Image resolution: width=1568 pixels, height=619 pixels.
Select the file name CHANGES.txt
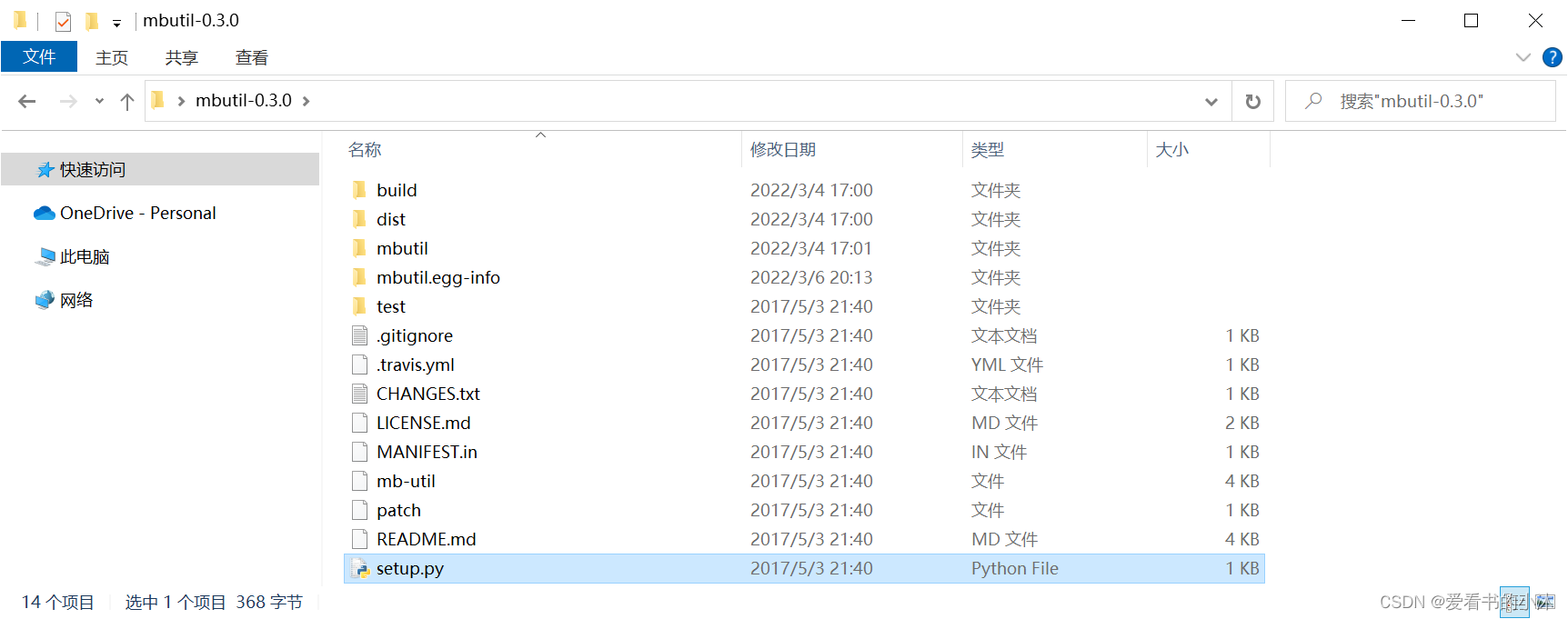tap(428, 394)
